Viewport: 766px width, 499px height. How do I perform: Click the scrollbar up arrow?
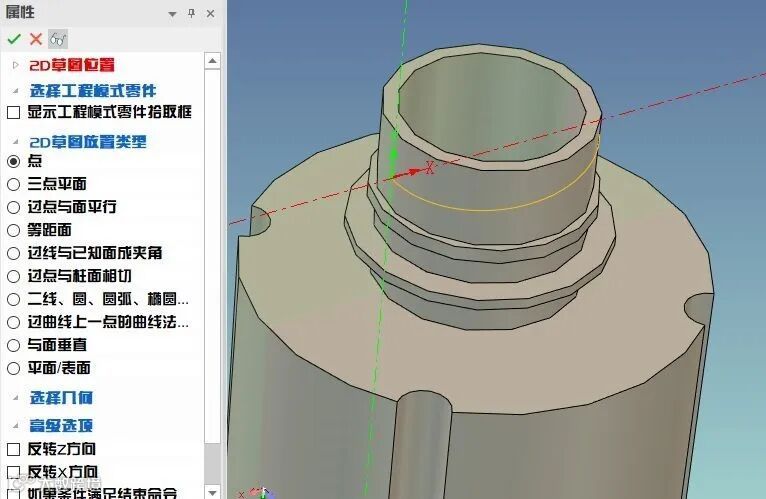[212, 61]
